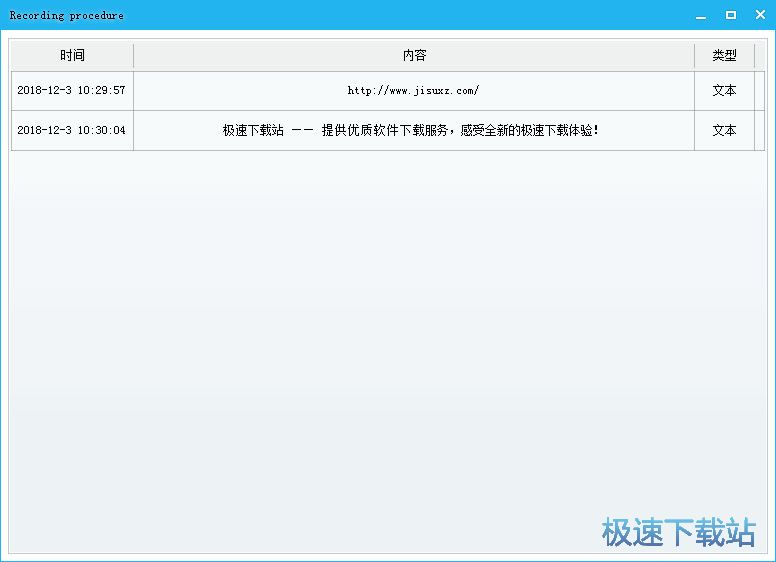Select the 2018-12-3 10:30:04 timestamp cell

[x=72, y=131]
